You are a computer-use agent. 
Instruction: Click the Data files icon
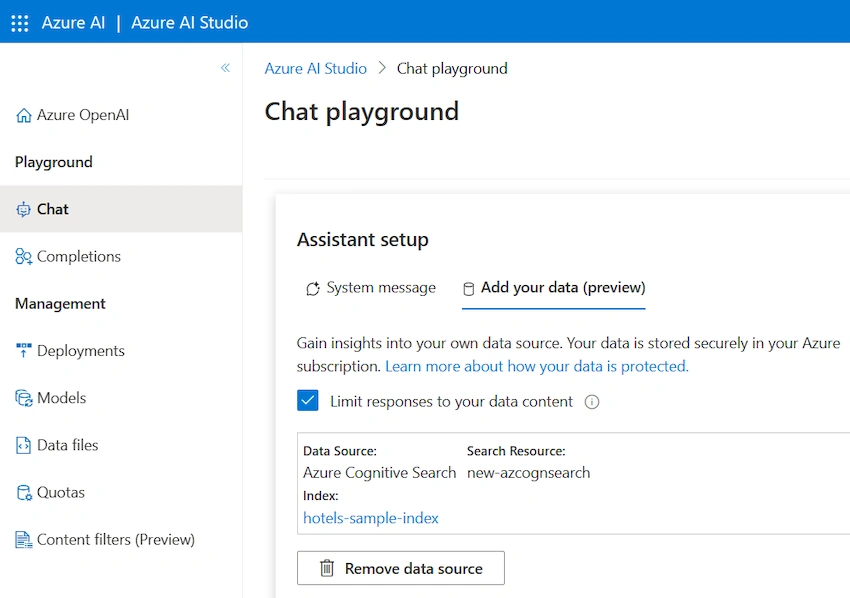click(23, 445)
